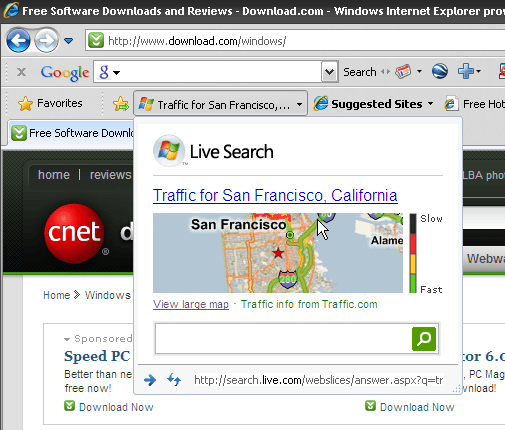The height and width of the screenshot is (430, 505).
Task: Click the Google toolbar news/gadget icon
Action: tap(403, 71)
